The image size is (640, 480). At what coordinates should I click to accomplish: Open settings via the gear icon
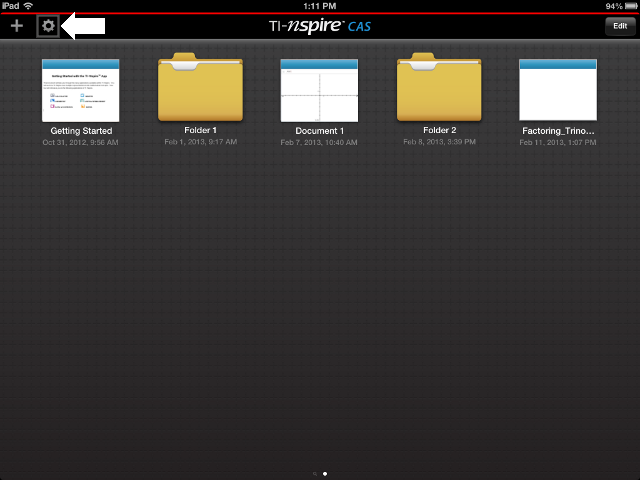47,26
